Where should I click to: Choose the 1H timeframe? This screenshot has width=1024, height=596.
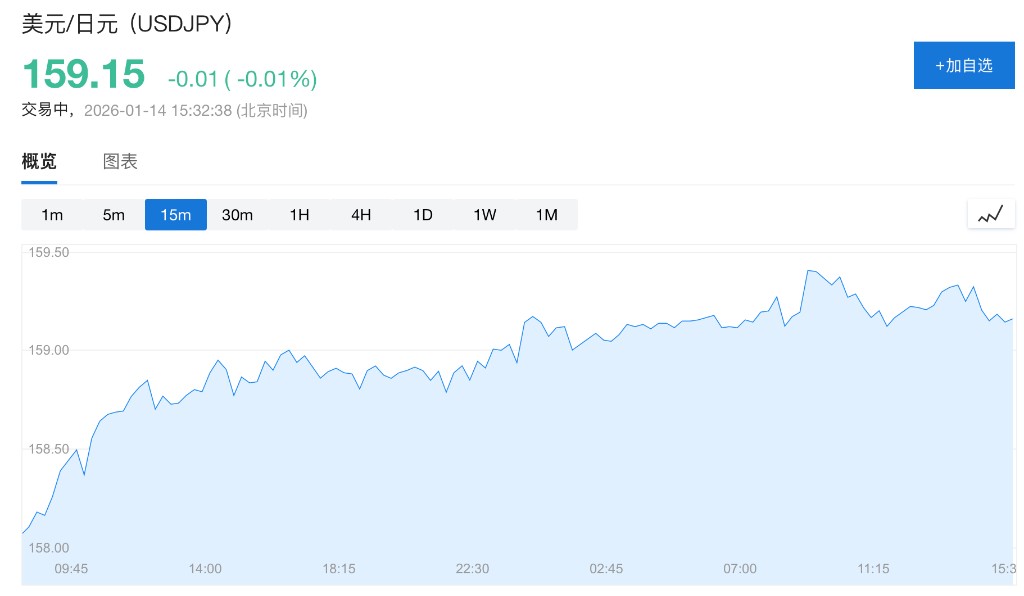tap(299, 215)
